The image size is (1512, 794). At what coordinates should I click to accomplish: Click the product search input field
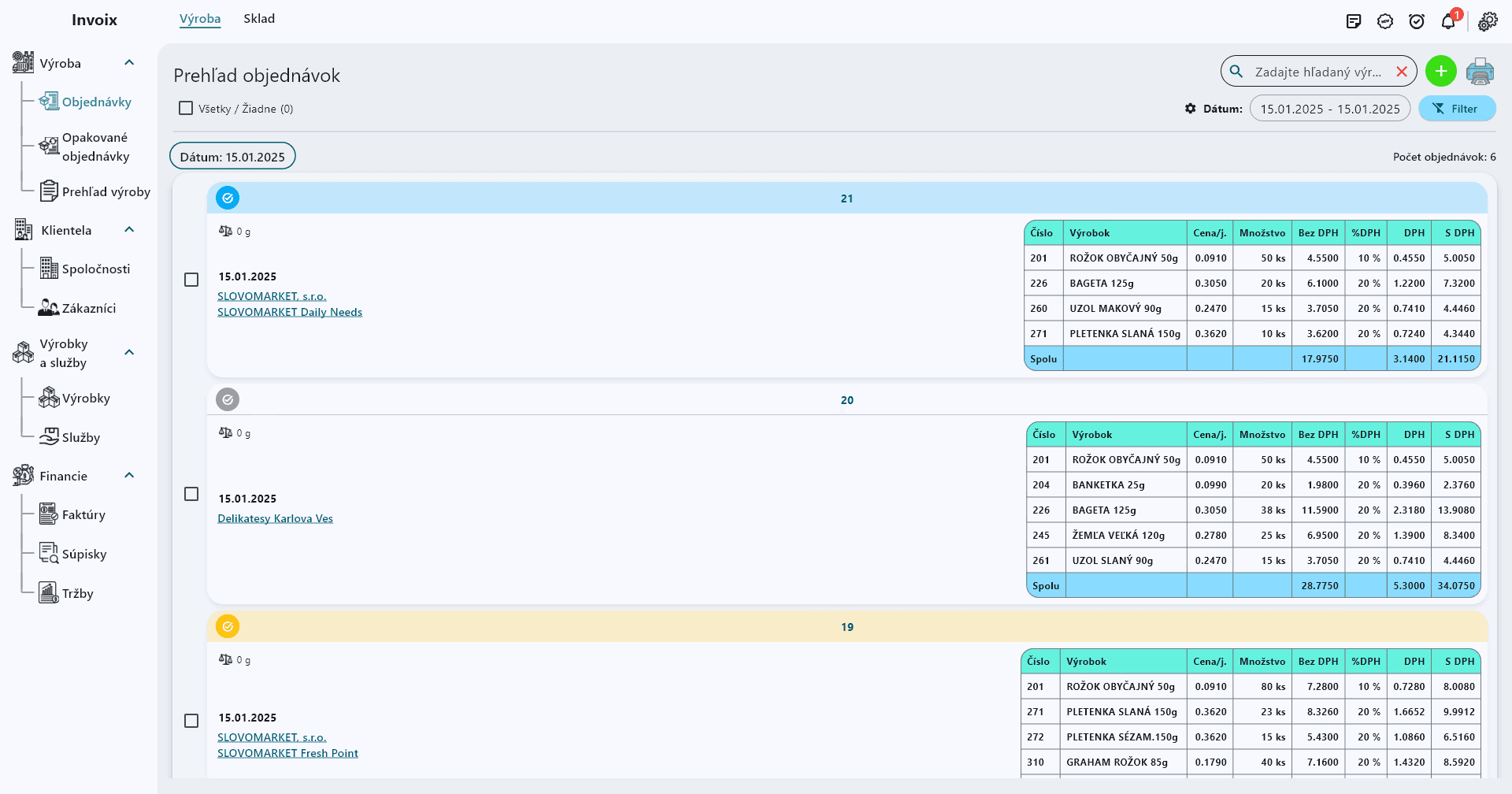point(1319,72)
